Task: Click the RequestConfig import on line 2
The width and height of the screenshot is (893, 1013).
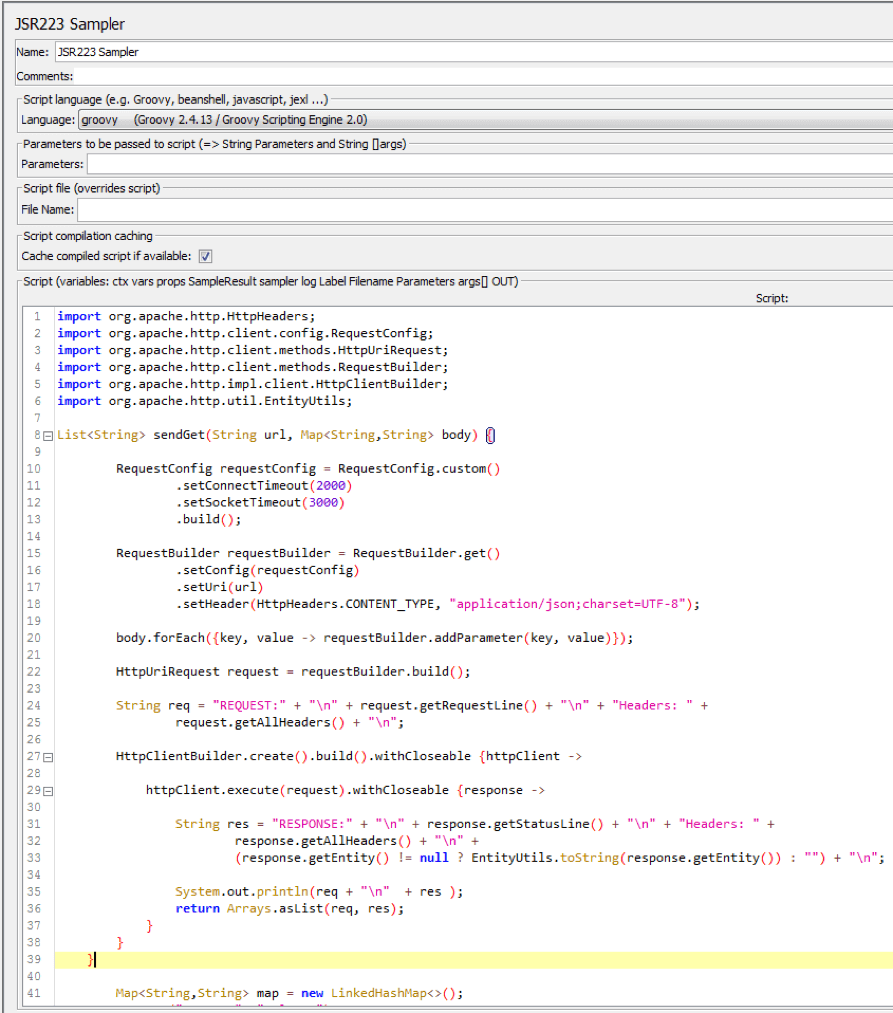Action: tap(245, 333)
